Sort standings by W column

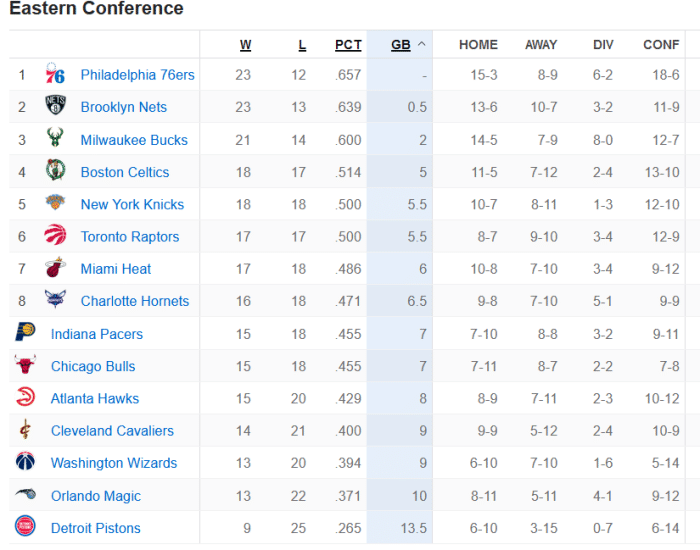pyautogui.click(x=246, y=45)
